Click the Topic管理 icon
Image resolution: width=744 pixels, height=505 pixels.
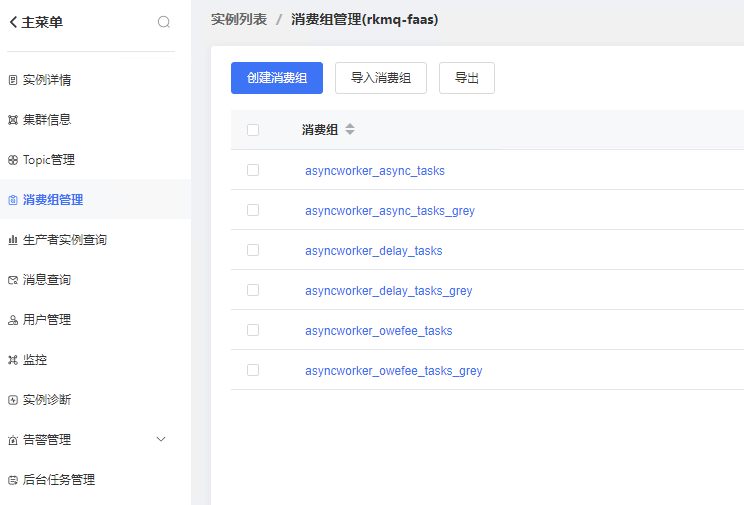[13, 160]
